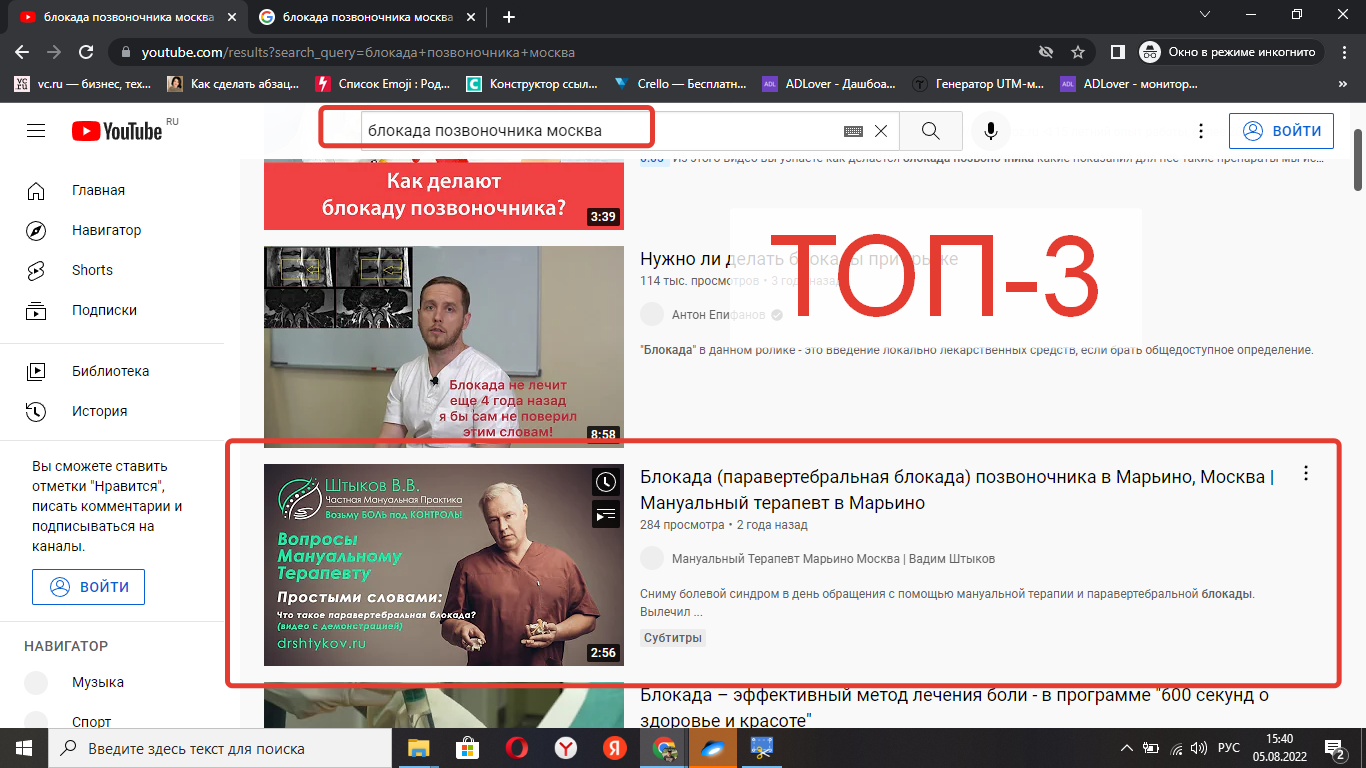
Task: Add the Штыков video to queue
Action: point(605,515)
